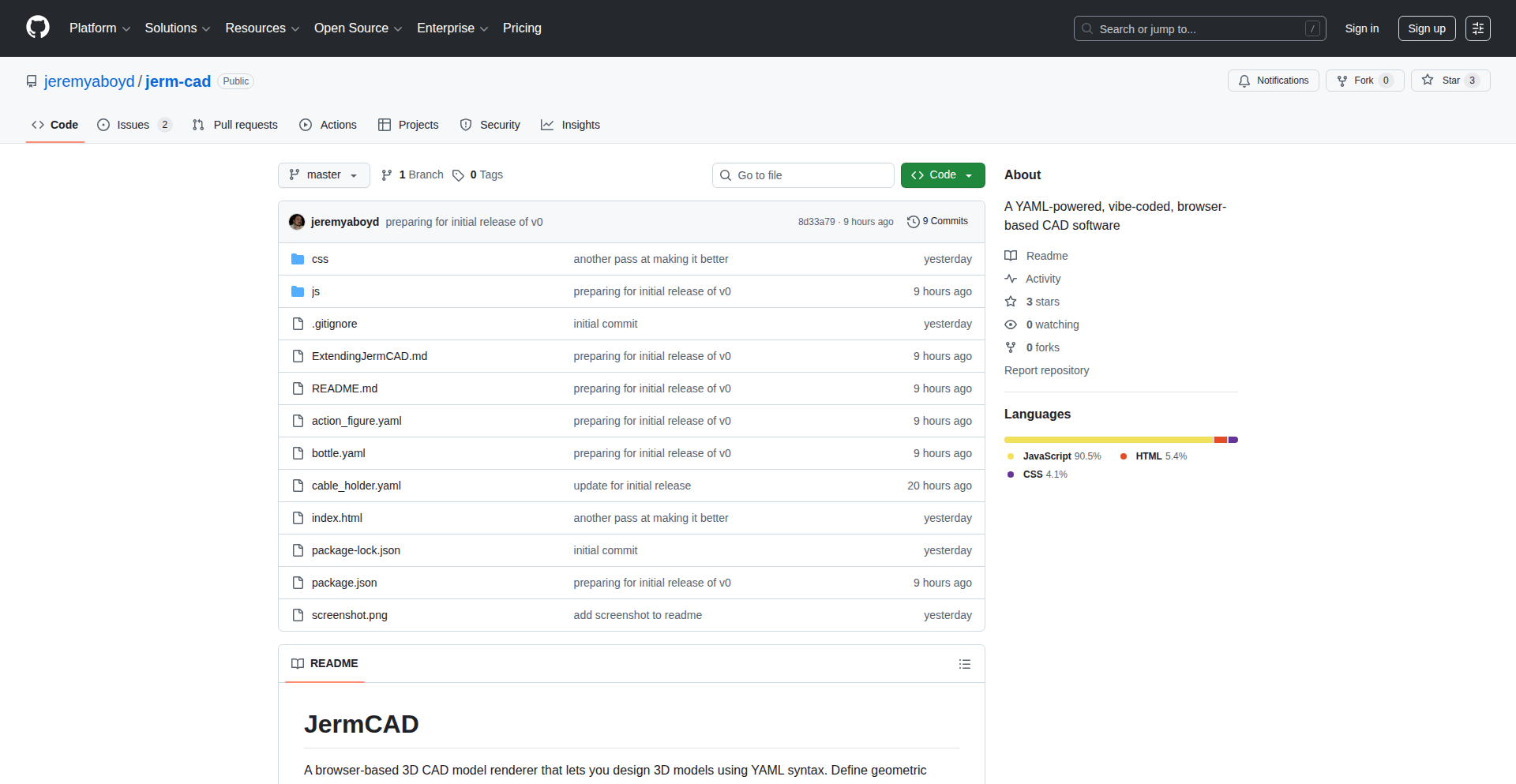Click the repository icon before jeremyaboyd
Screen dimensions: 1516x784
(32, 81)
